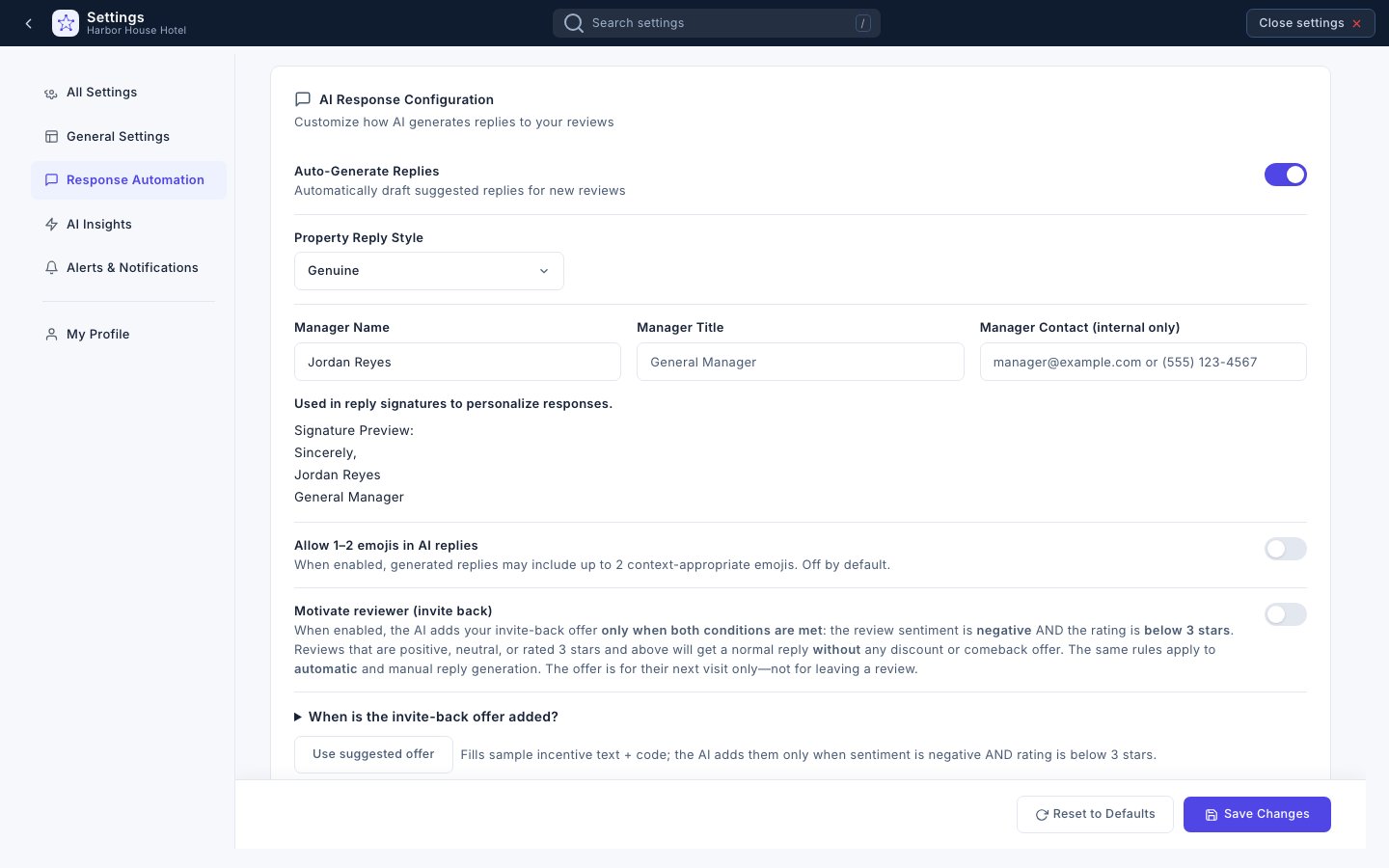Click the Manager Name input field
This screenshot has width=1389, height=868.
457,362
